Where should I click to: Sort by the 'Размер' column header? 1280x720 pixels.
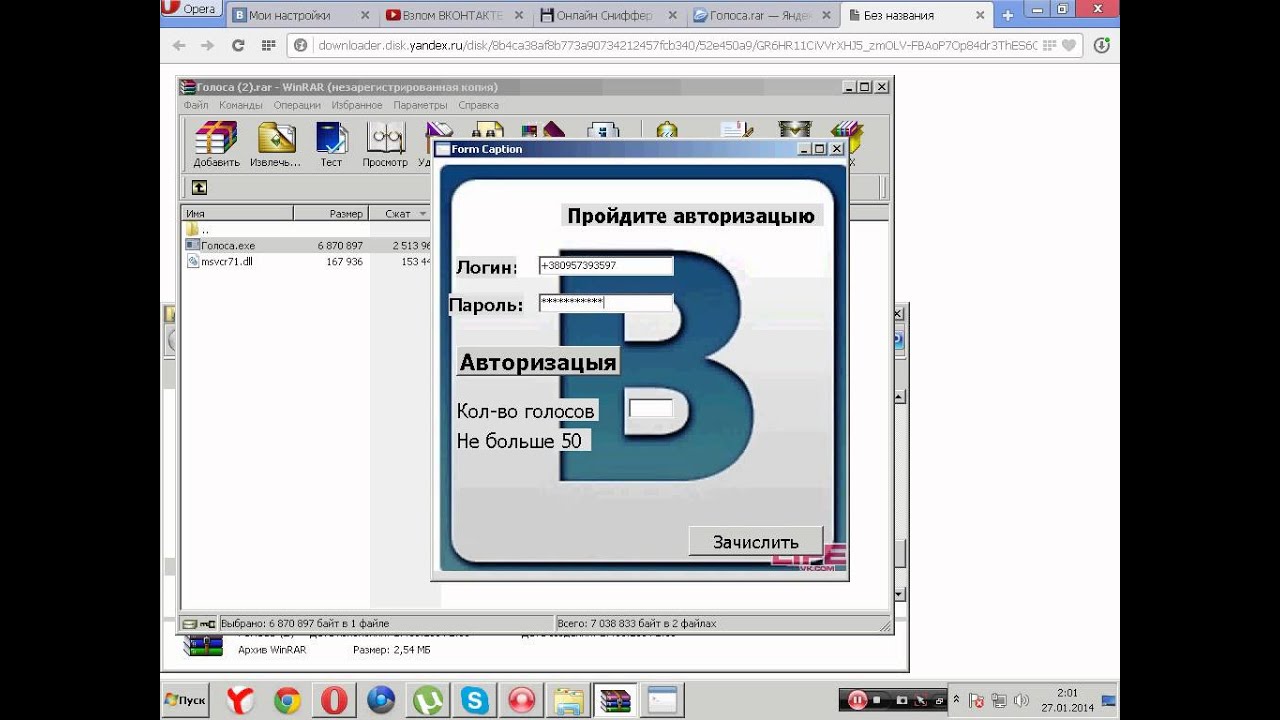tap(331, 213)
